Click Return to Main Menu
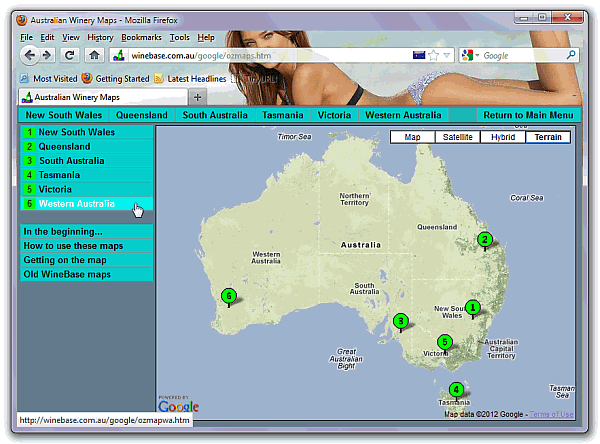This screenshot has height=444, width=600. pos(528,115)
